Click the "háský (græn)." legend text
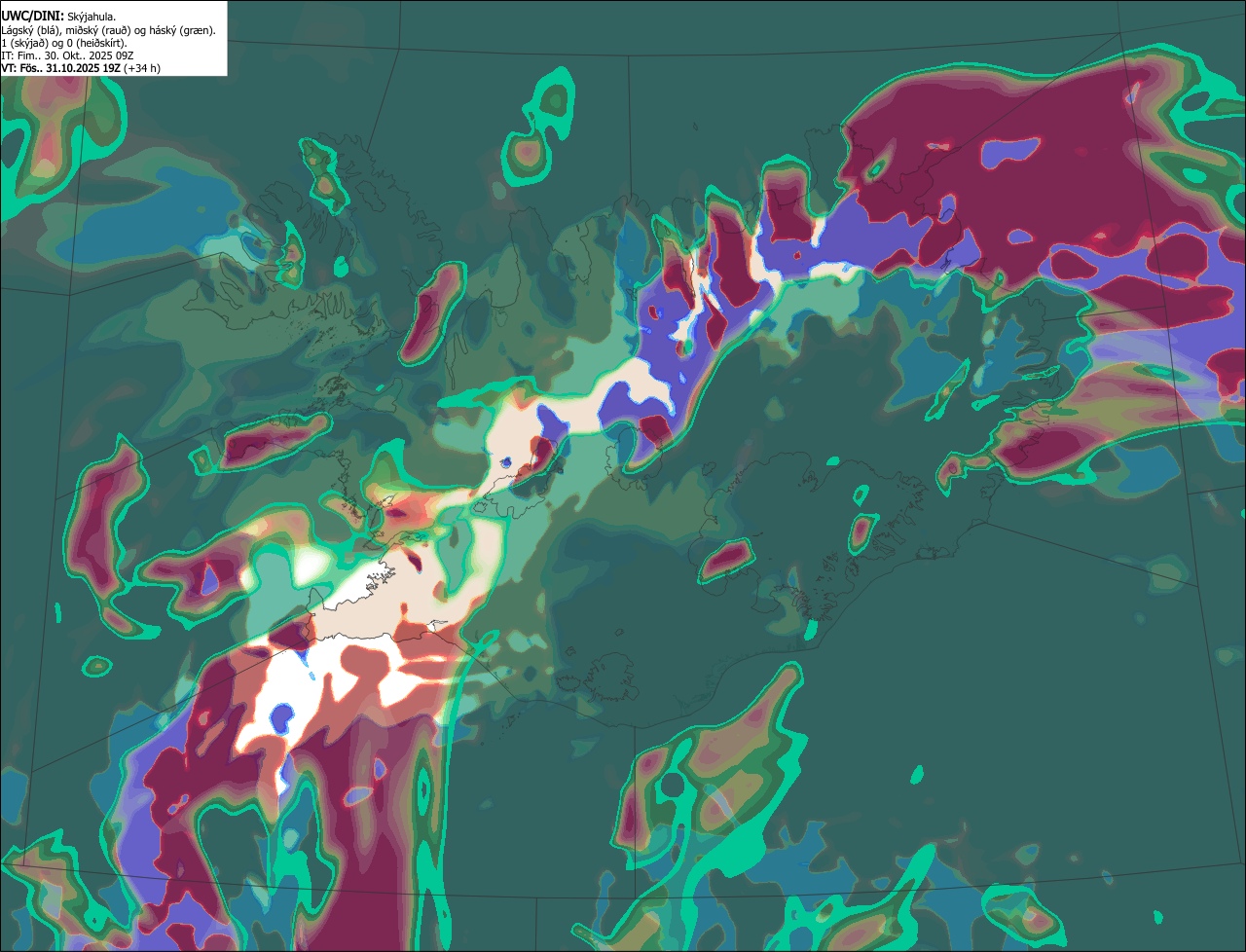 click(x=182, y=30)
